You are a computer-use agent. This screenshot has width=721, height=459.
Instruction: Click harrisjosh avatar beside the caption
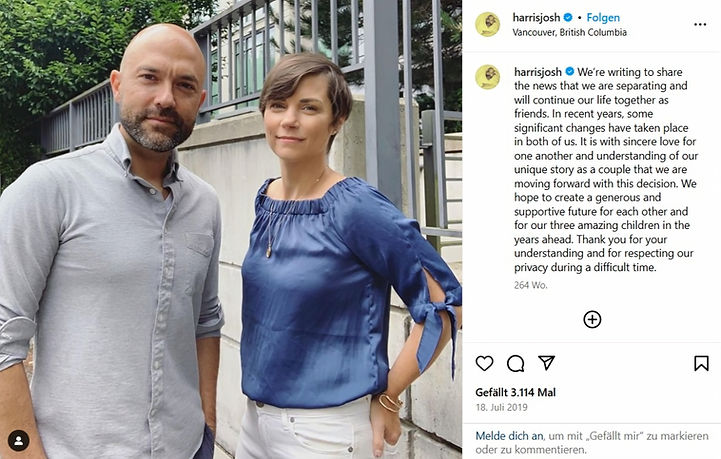(487, 77)
